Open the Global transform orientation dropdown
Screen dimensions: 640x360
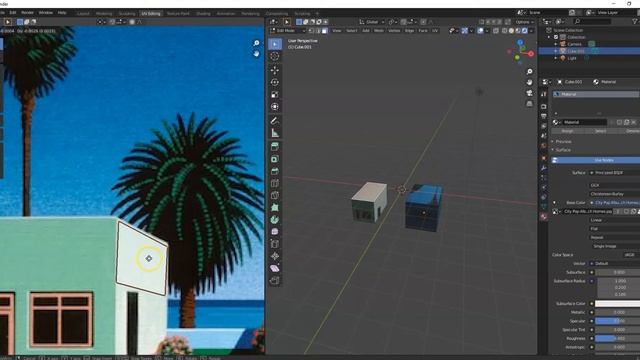coord(372,22)
